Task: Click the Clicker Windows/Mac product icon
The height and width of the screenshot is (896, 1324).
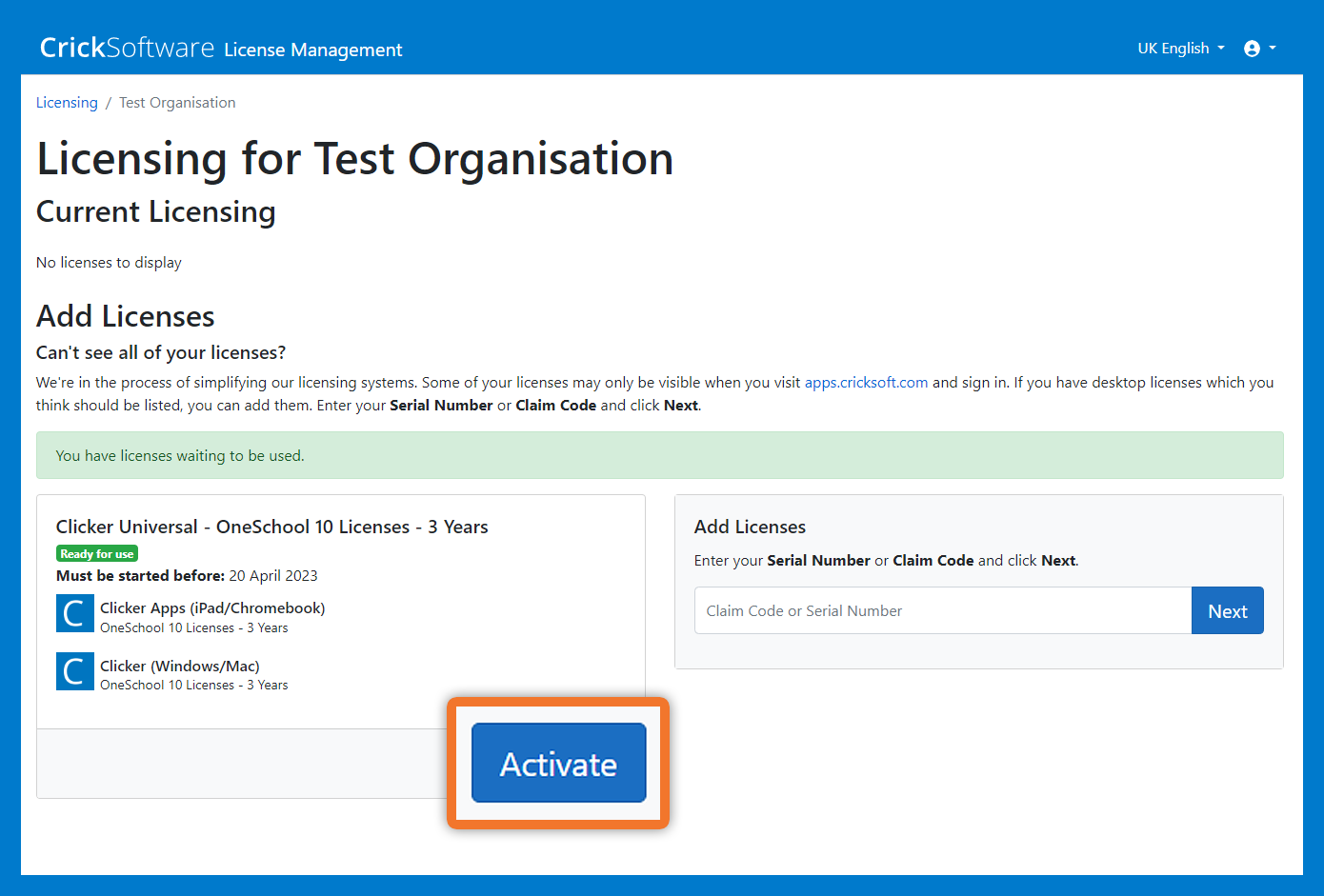Action: (75, 671)
